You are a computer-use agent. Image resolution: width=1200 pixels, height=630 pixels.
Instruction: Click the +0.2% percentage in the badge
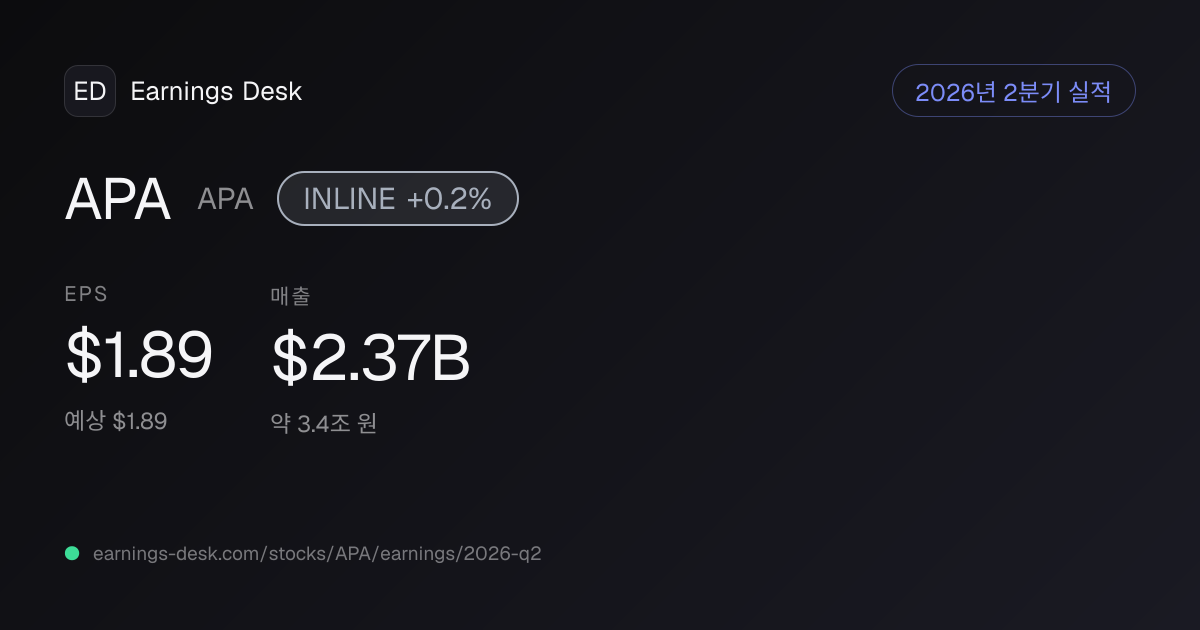[449, 199]
